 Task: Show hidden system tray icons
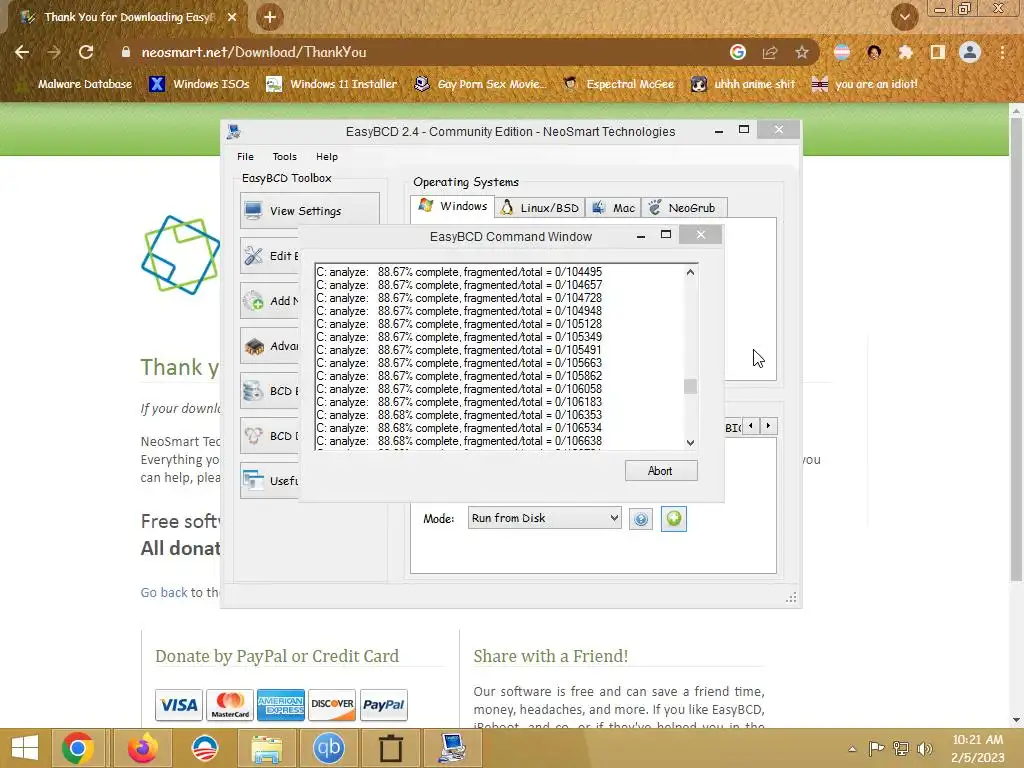point(852,749)
